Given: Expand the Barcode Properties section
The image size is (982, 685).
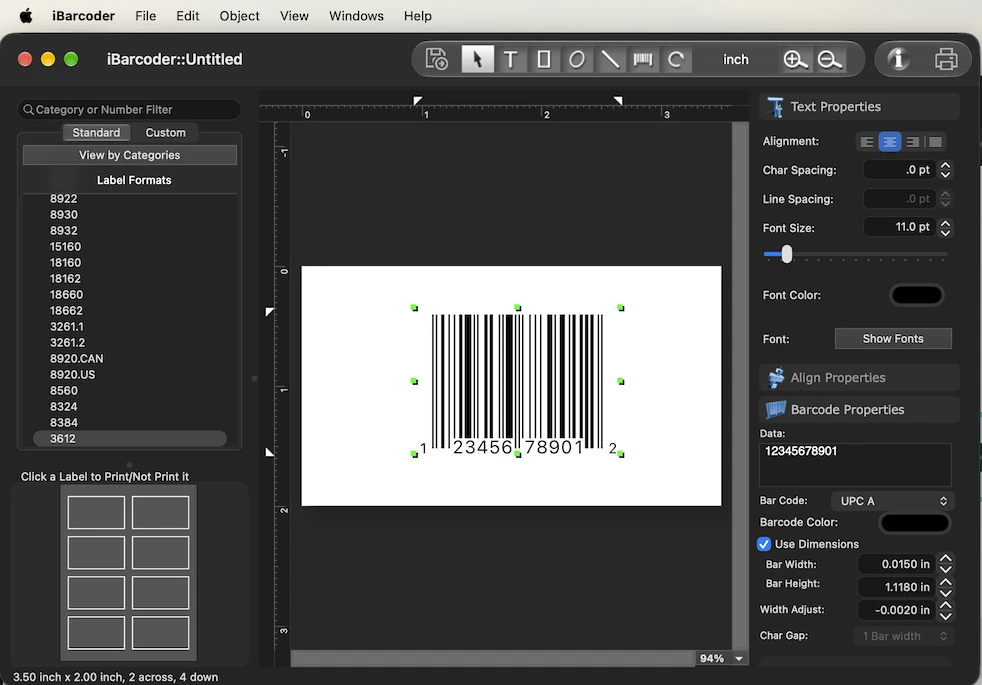Looking at the screenshot, I should pyautogui.click(x=859, y=409).
